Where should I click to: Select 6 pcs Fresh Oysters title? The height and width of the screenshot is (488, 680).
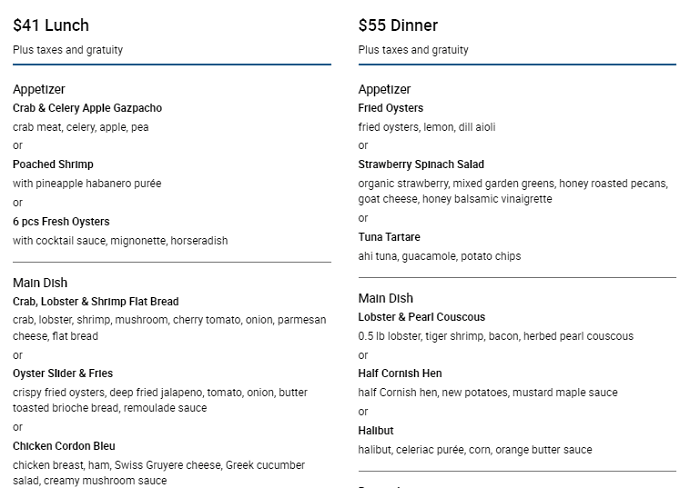tap(61, 222)
